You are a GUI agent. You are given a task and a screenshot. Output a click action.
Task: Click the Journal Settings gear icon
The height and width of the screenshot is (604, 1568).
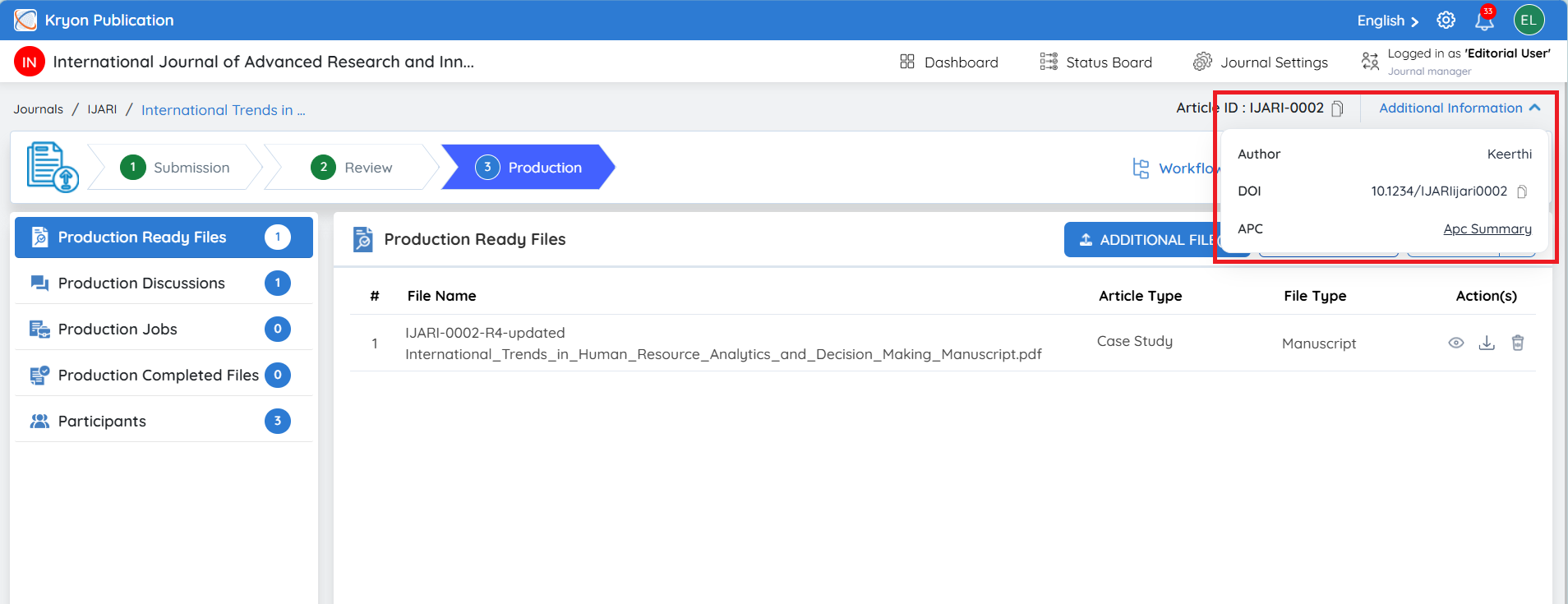click(x=1202, y=62)
